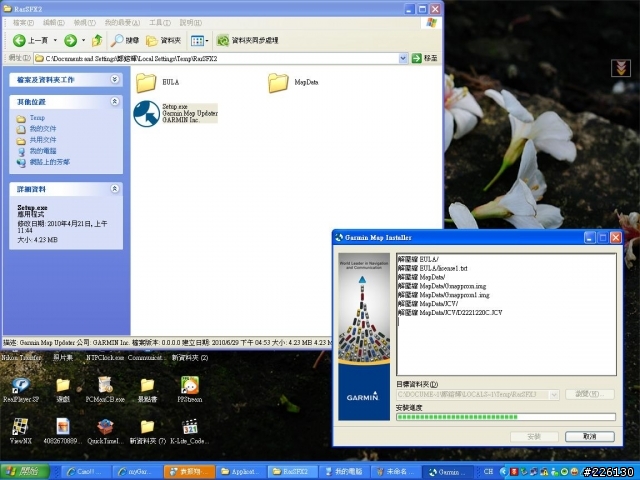The width and height of the screenshot is (640, 480).
Task: Open the 搜尋 search pane
Action: (125, 40)
